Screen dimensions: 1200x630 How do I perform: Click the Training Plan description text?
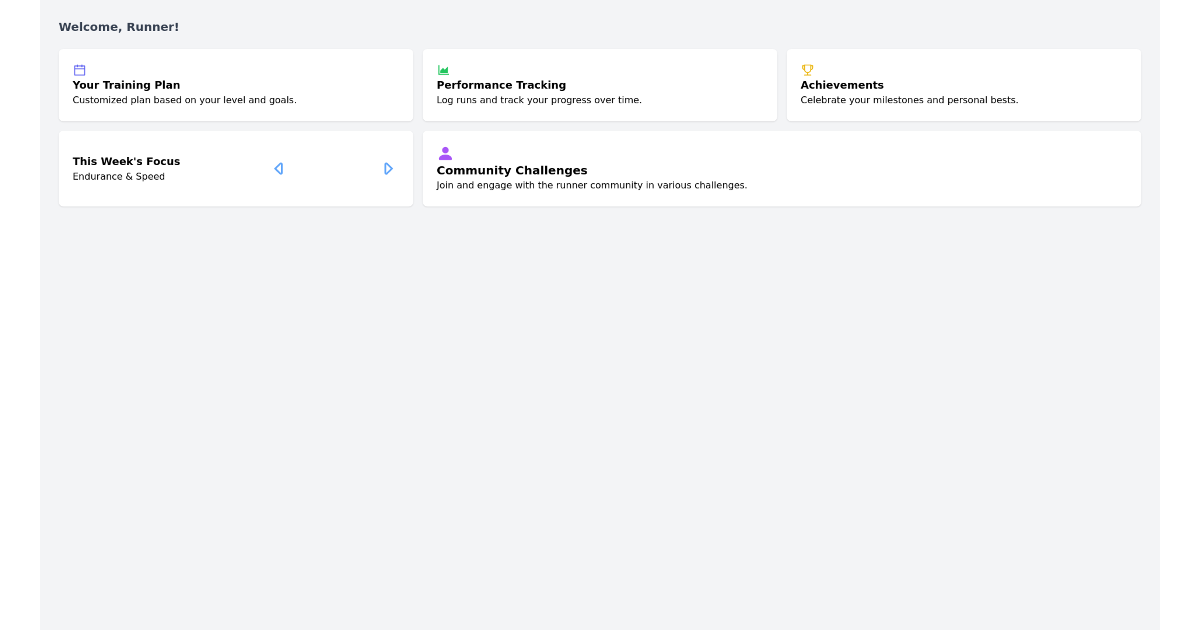pyautogui.click(x=184, y=100)
